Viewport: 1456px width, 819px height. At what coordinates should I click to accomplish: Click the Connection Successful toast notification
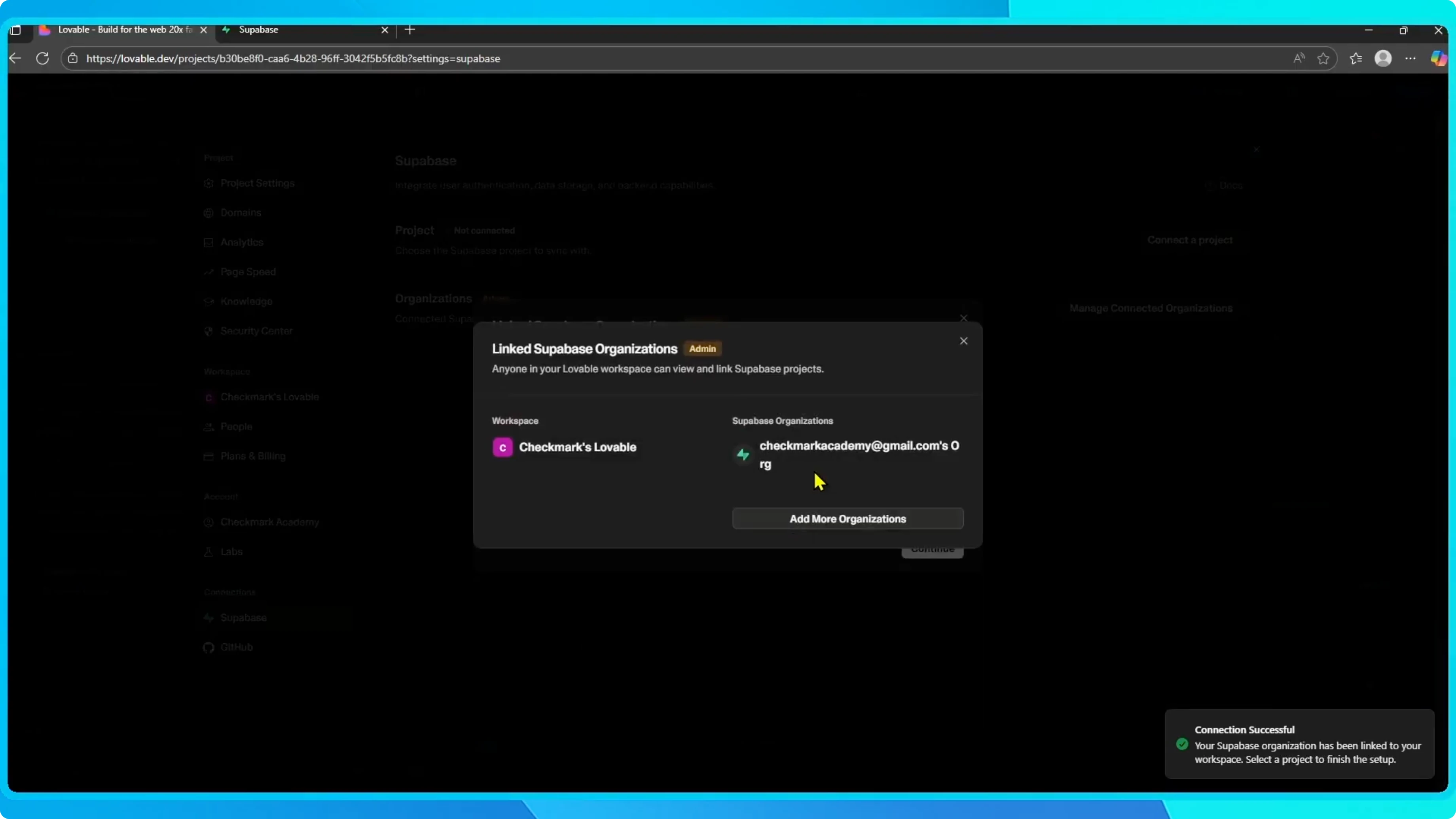[1299, 744]
